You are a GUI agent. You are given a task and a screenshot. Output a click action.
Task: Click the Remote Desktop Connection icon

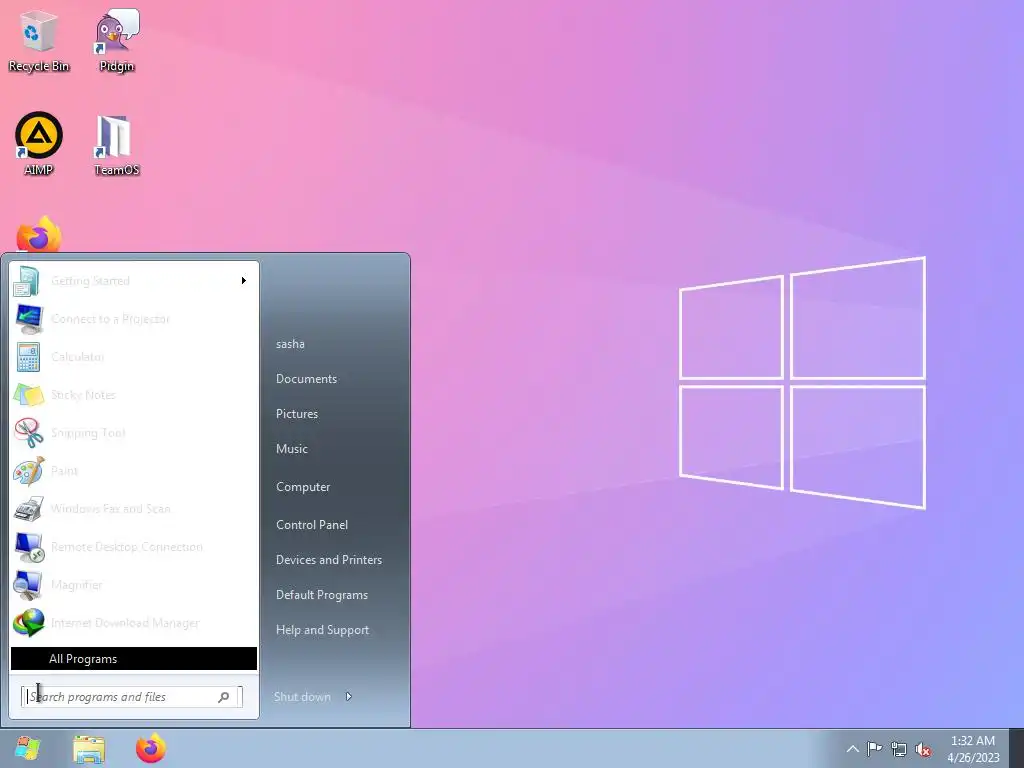click(28, 547)
